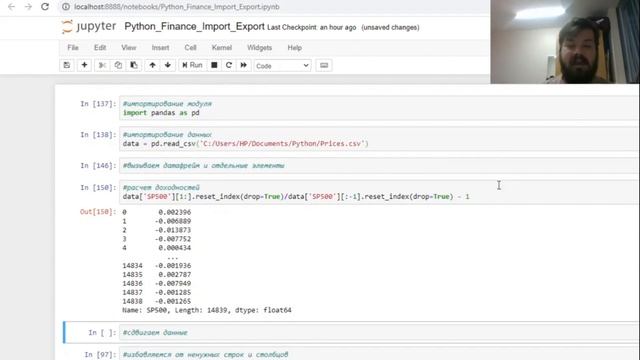The image size is (640, 360).
Task: Save and checkpoint with floppy icon
Action: tap(67, 65)
